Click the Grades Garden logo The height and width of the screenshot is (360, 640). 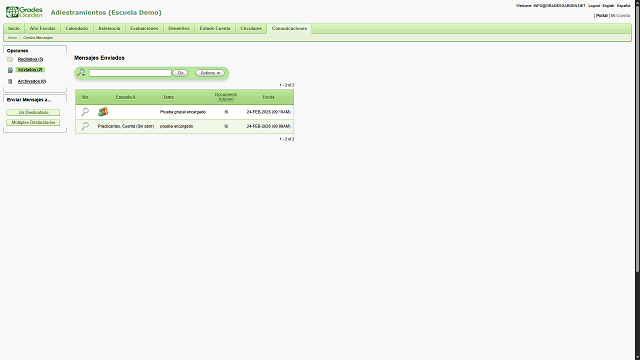click(24, 12)
